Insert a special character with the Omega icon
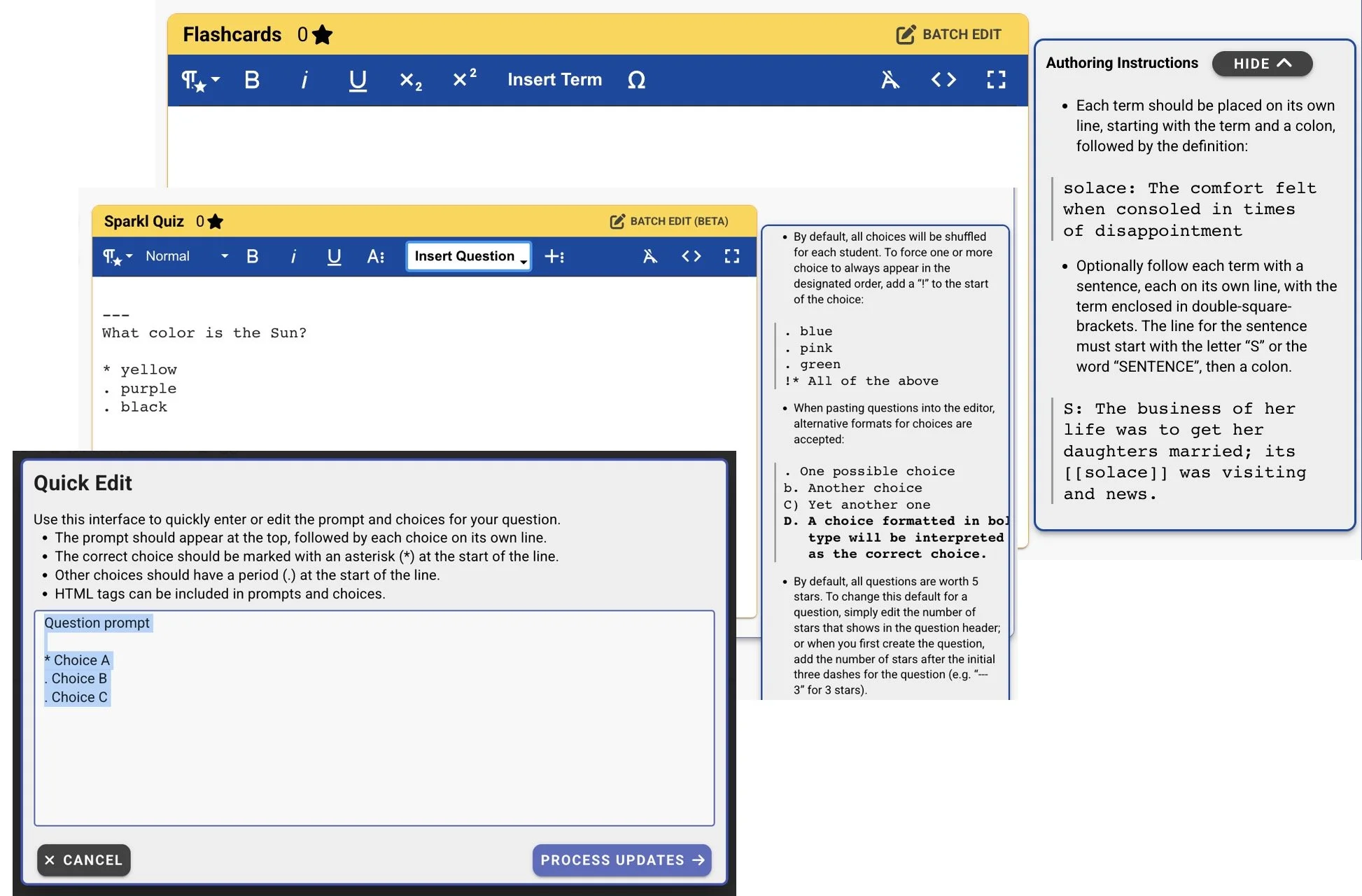Viewport: 1362px width, 896px height. 636,80
